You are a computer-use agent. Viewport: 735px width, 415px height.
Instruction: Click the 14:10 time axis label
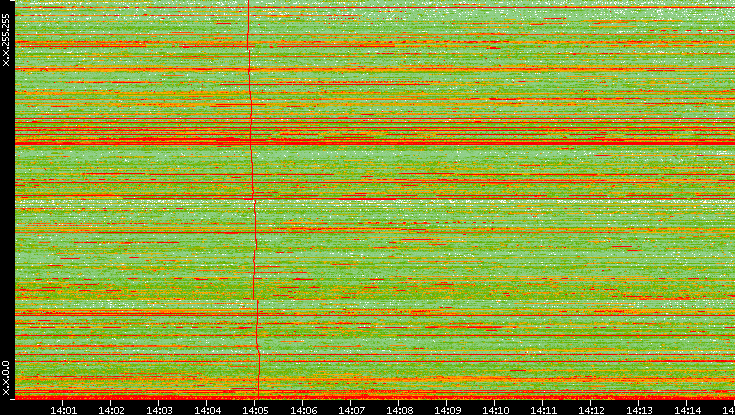[x=495, y=410]
